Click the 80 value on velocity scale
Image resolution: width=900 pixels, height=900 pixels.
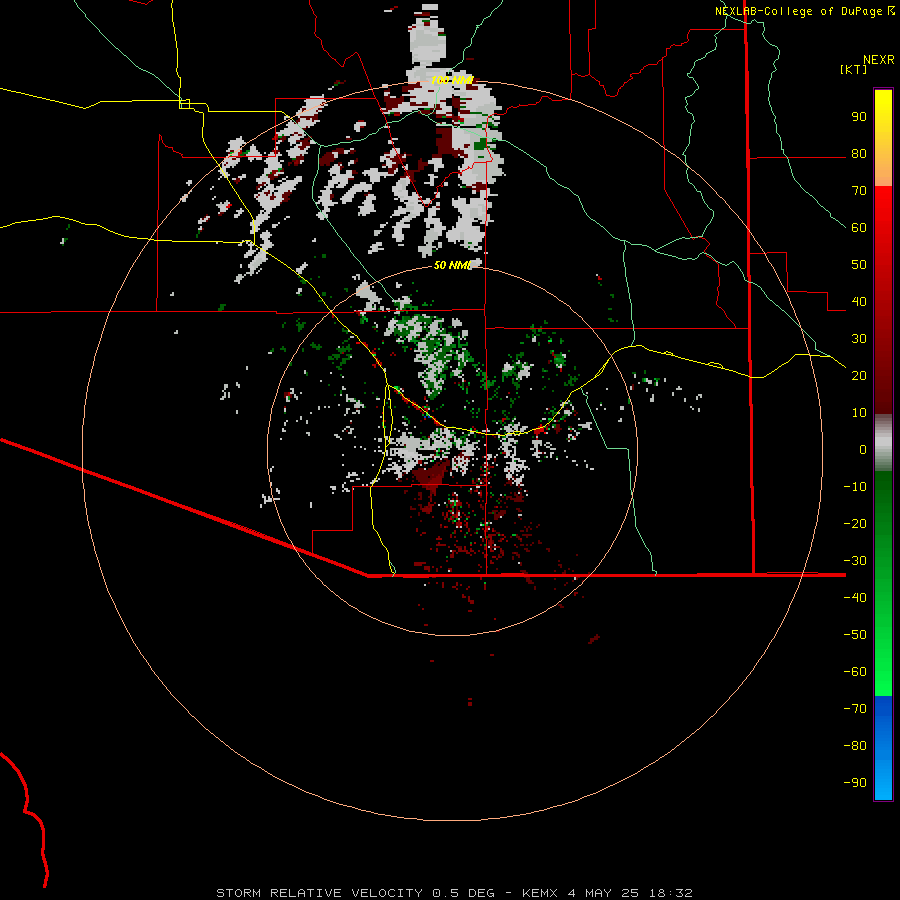859,153
